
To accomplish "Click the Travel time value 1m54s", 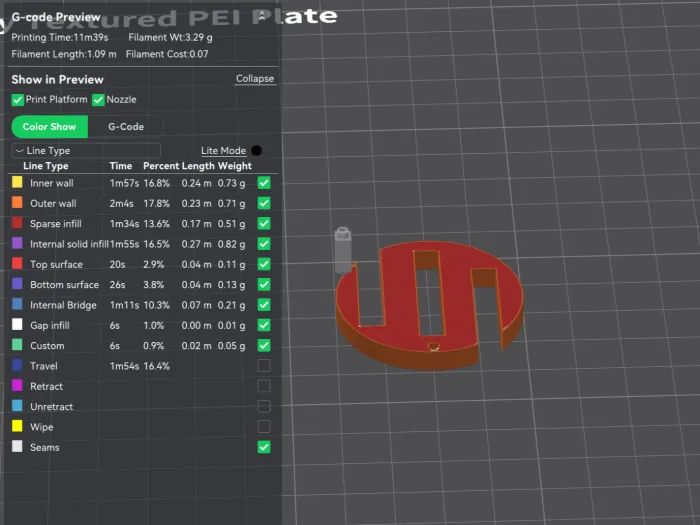I will pos(124,366).
